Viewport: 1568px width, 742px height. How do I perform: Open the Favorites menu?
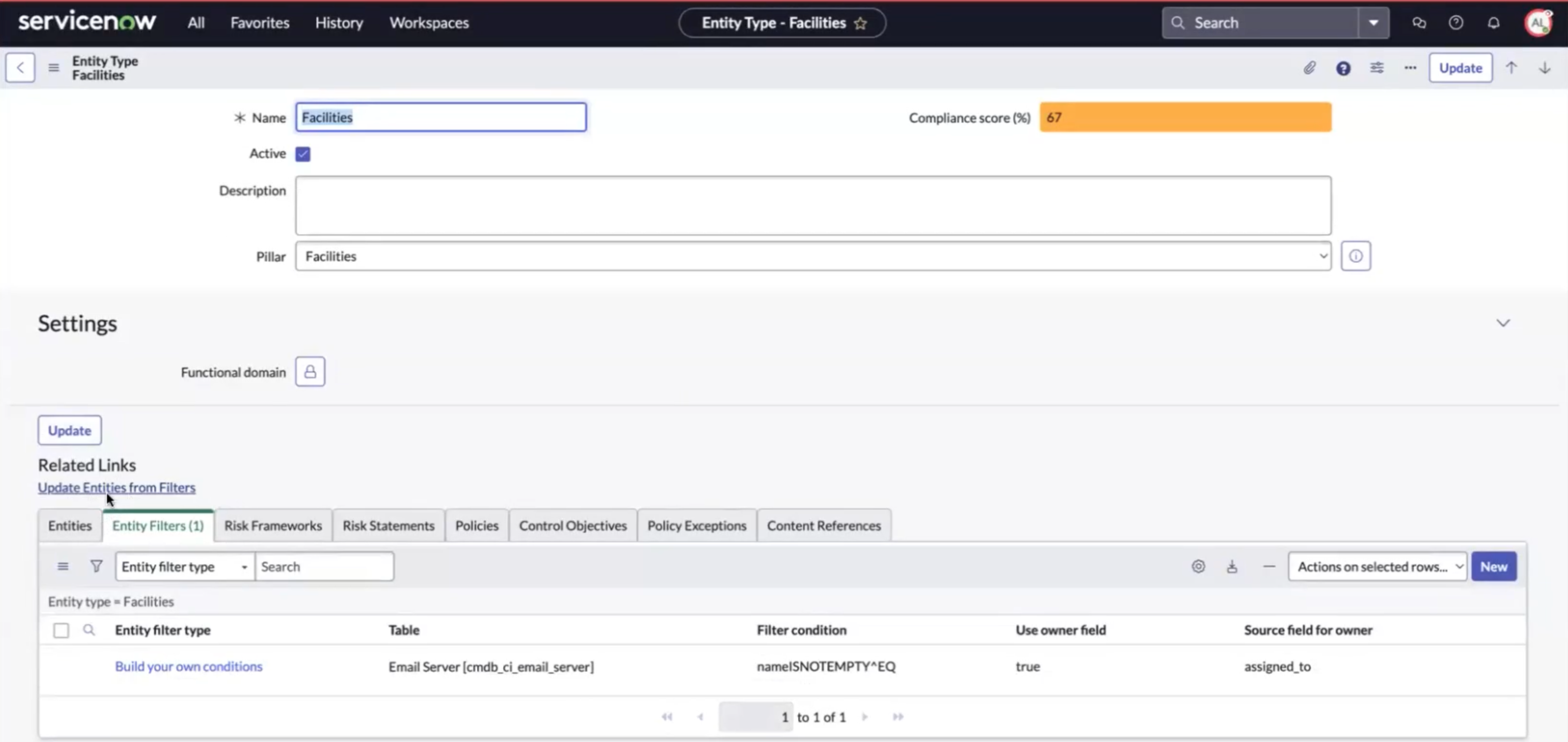coord(260,23)
